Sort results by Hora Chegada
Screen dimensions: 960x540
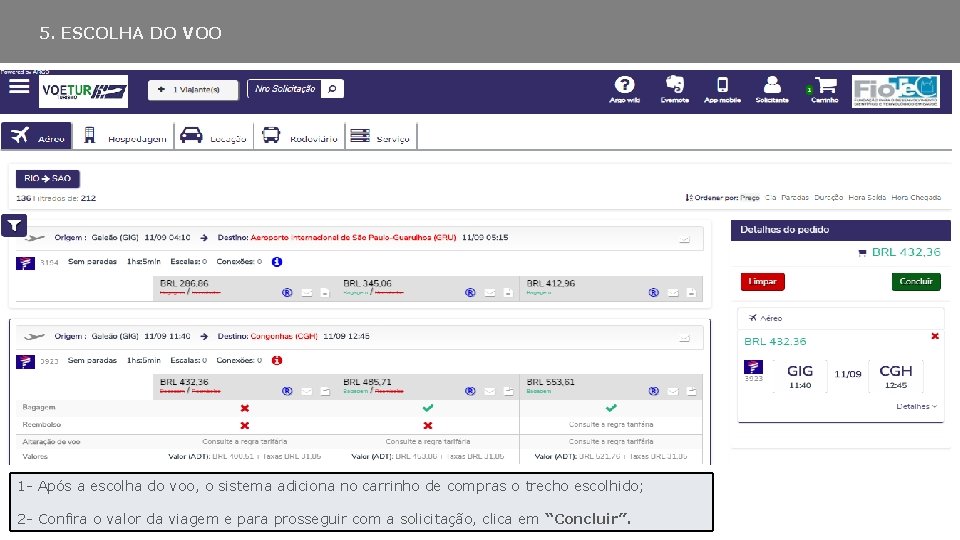coord(916,197)
